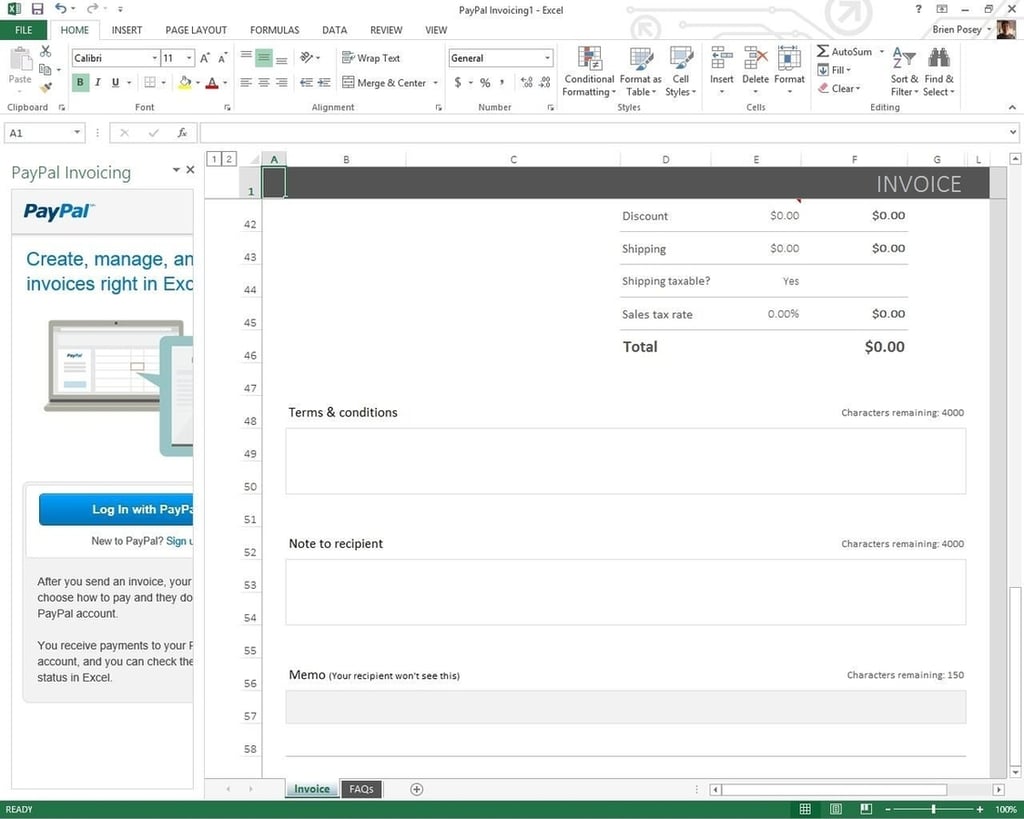Screen dimensions: 1024x819
Task: Toggle Wrap Text
Action: coord(371,58)
